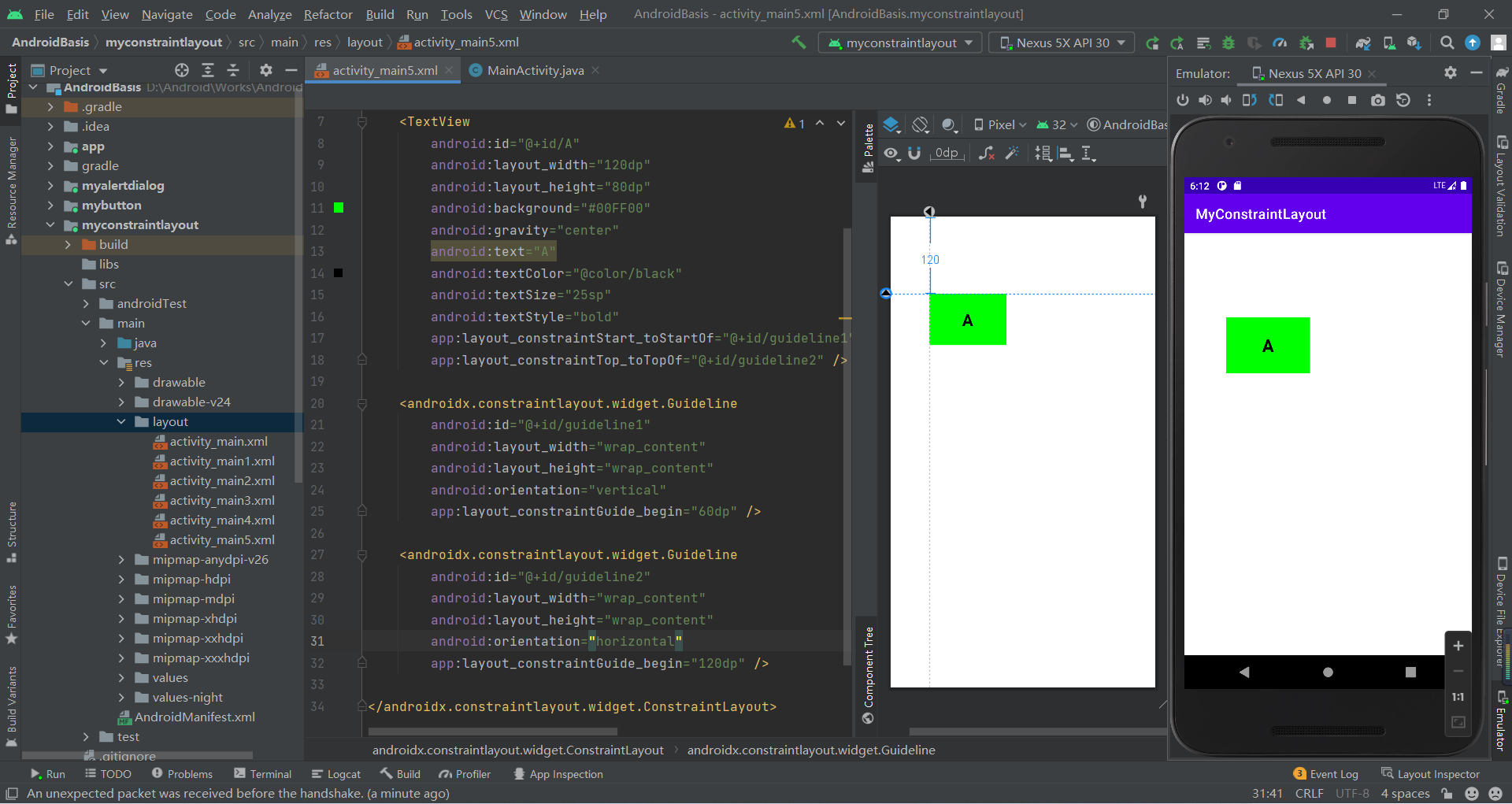The width and height of the screenshot is (1512, 804).
Task: Open the Problems tool window button
Action: coord(182,774)
